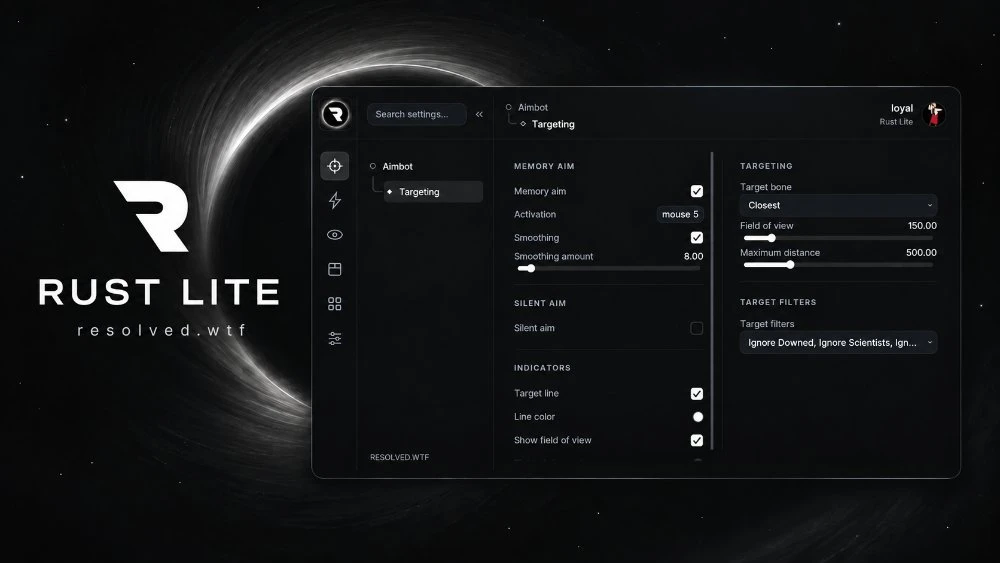The image size is (1000, 563).
Task: Toggle the Smoothing checkbox
Action: [x=697, y=238]
